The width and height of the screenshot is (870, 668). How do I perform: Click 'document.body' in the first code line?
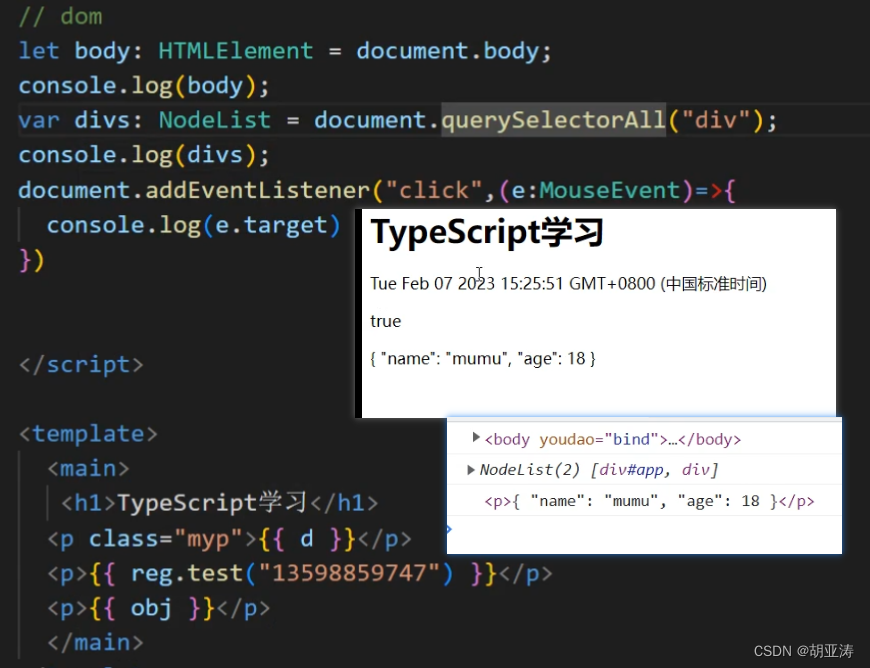(x=447, y=51)
